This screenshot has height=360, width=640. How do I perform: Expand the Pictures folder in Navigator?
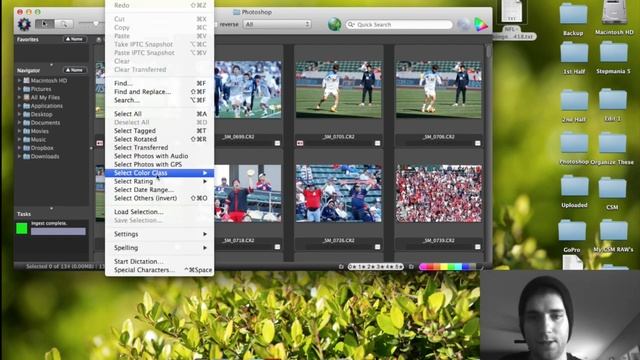19,89
